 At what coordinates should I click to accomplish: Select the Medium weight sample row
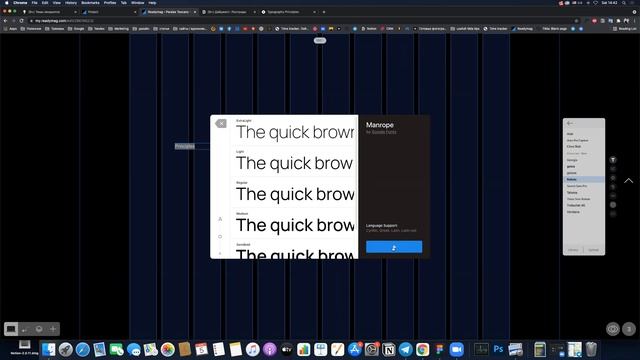point(294,223)
